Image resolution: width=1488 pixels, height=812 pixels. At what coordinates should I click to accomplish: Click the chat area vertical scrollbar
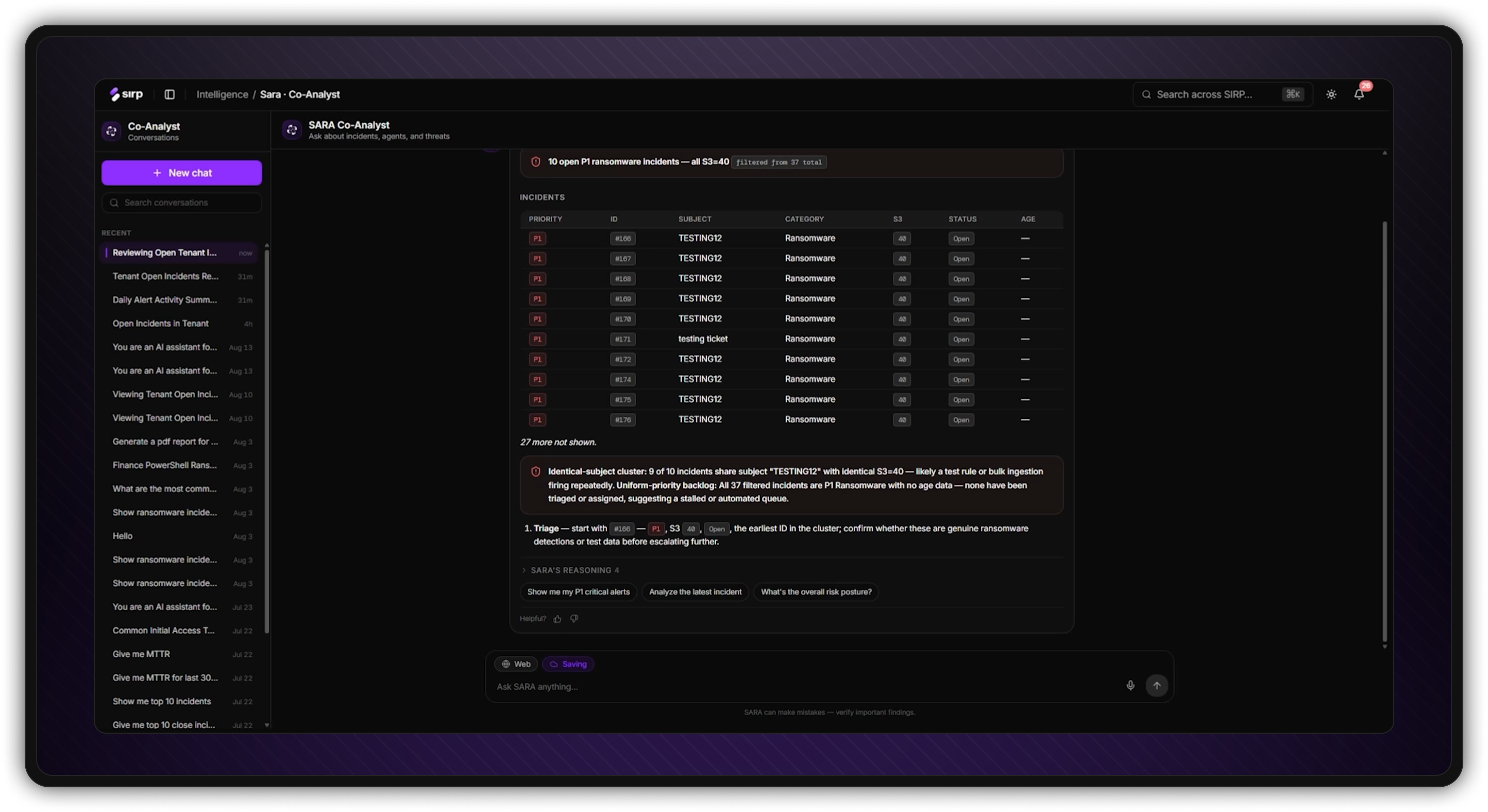click(x=1384, y=431)
